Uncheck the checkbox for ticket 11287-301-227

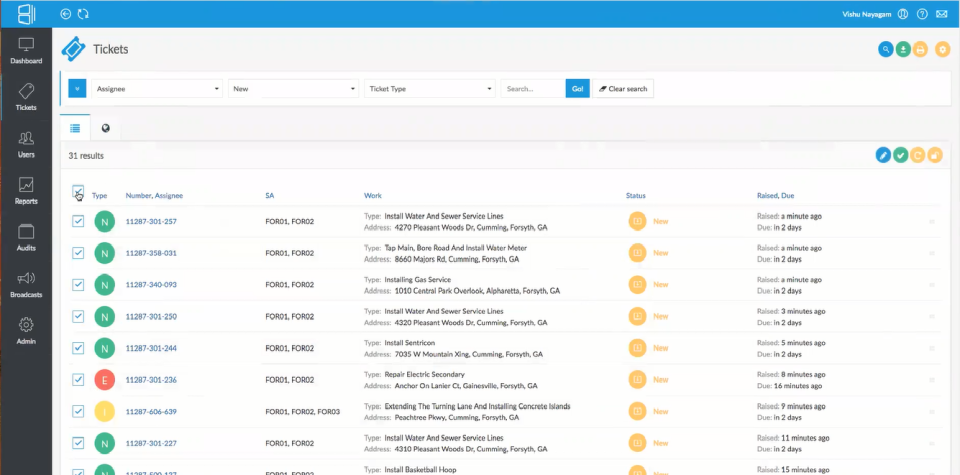coord(78,443)
